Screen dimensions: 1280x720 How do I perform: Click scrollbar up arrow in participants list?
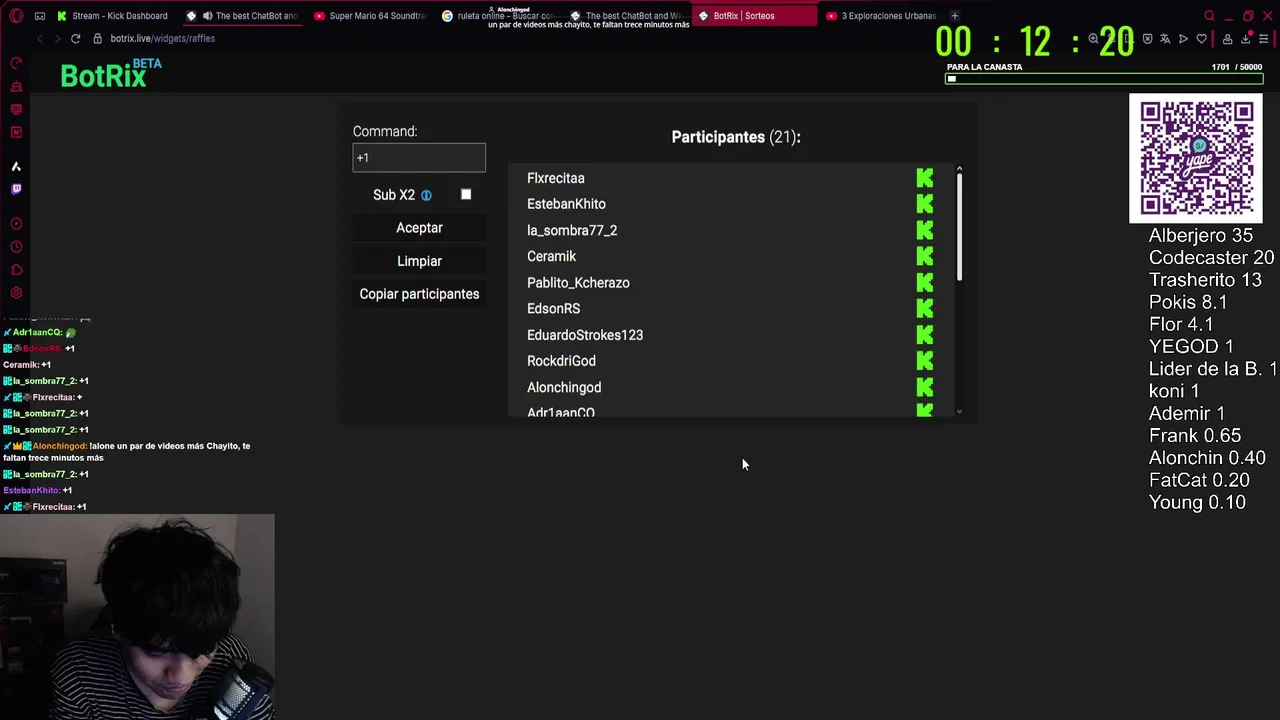pyautogui.click(x=959, y=169)
